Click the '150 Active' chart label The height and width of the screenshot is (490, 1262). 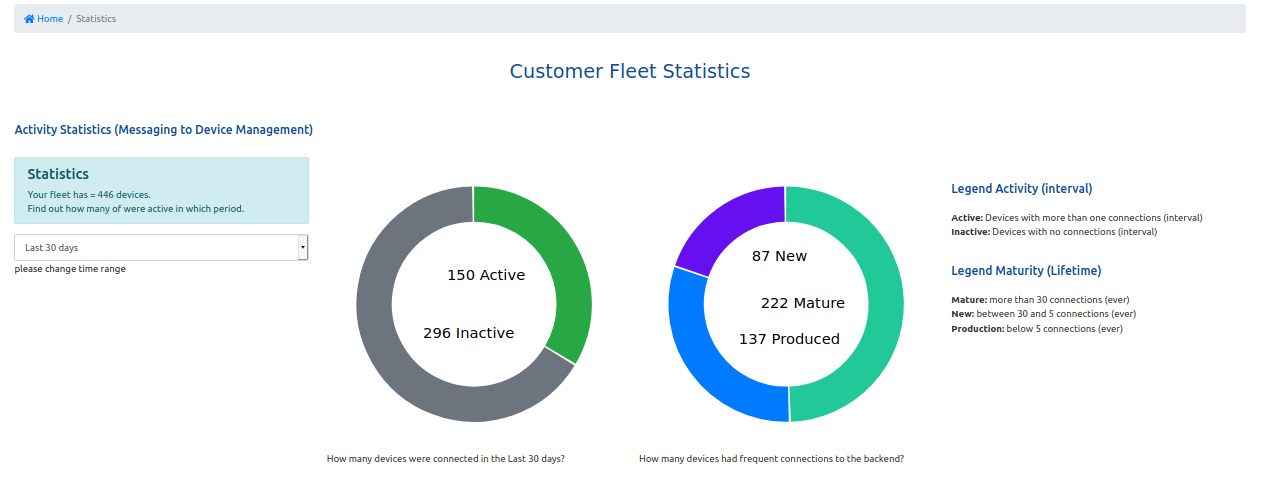tap(486, 275)
